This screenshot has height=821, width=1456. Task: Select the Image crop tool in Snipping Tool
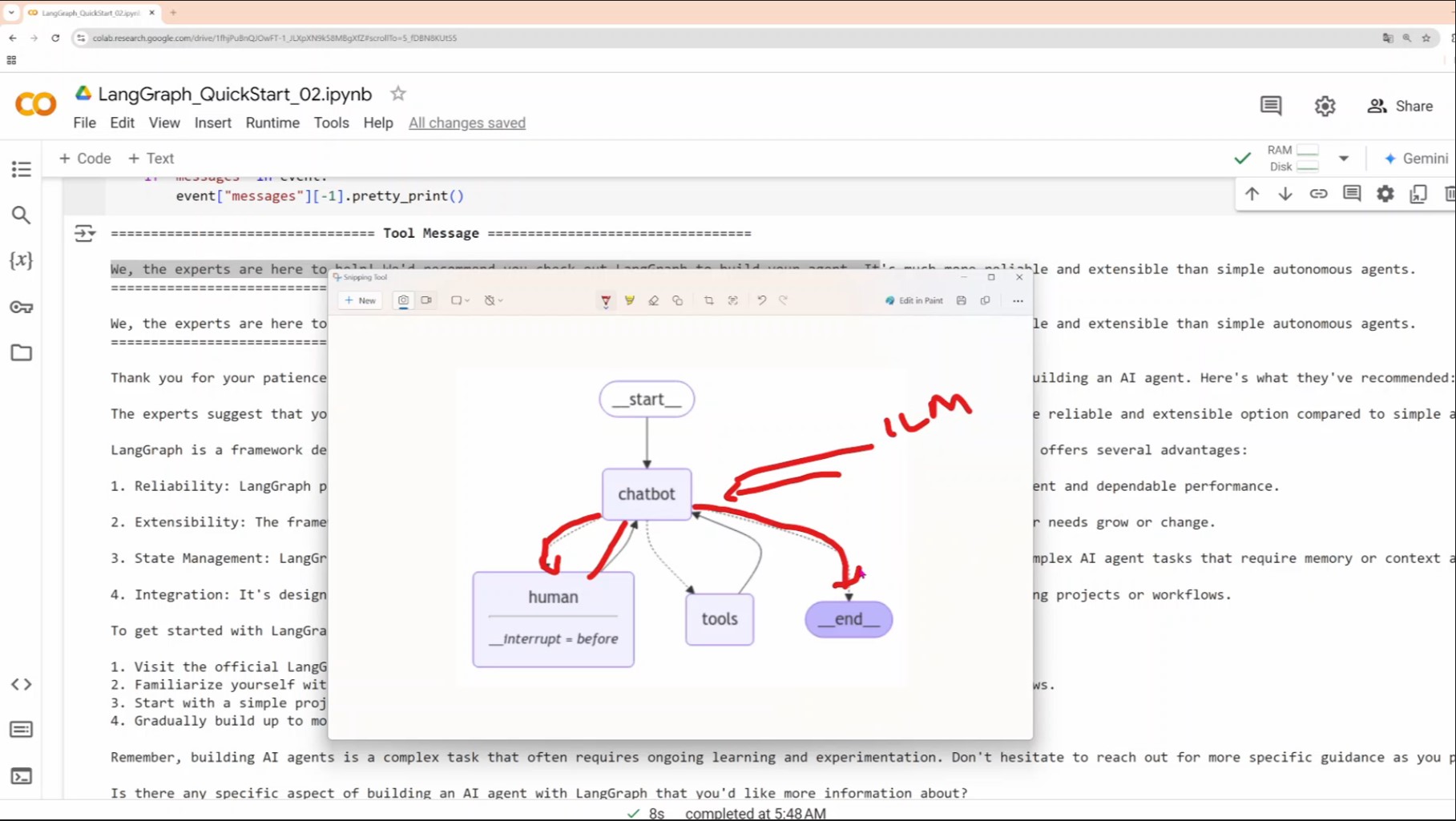click(709, 300)
